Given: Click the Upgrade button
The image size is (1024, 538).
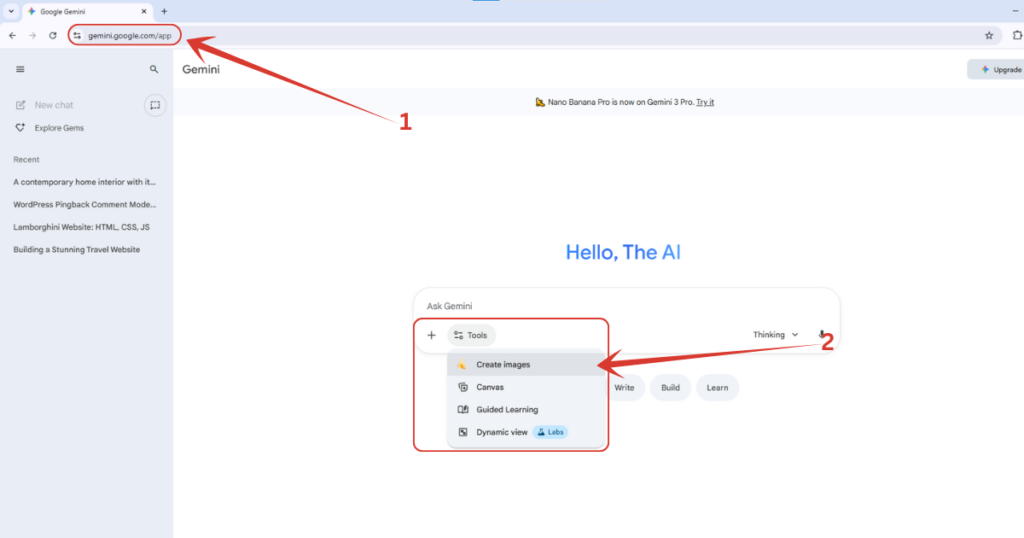Looking at the screenshot, I should [x=997, y=69].
